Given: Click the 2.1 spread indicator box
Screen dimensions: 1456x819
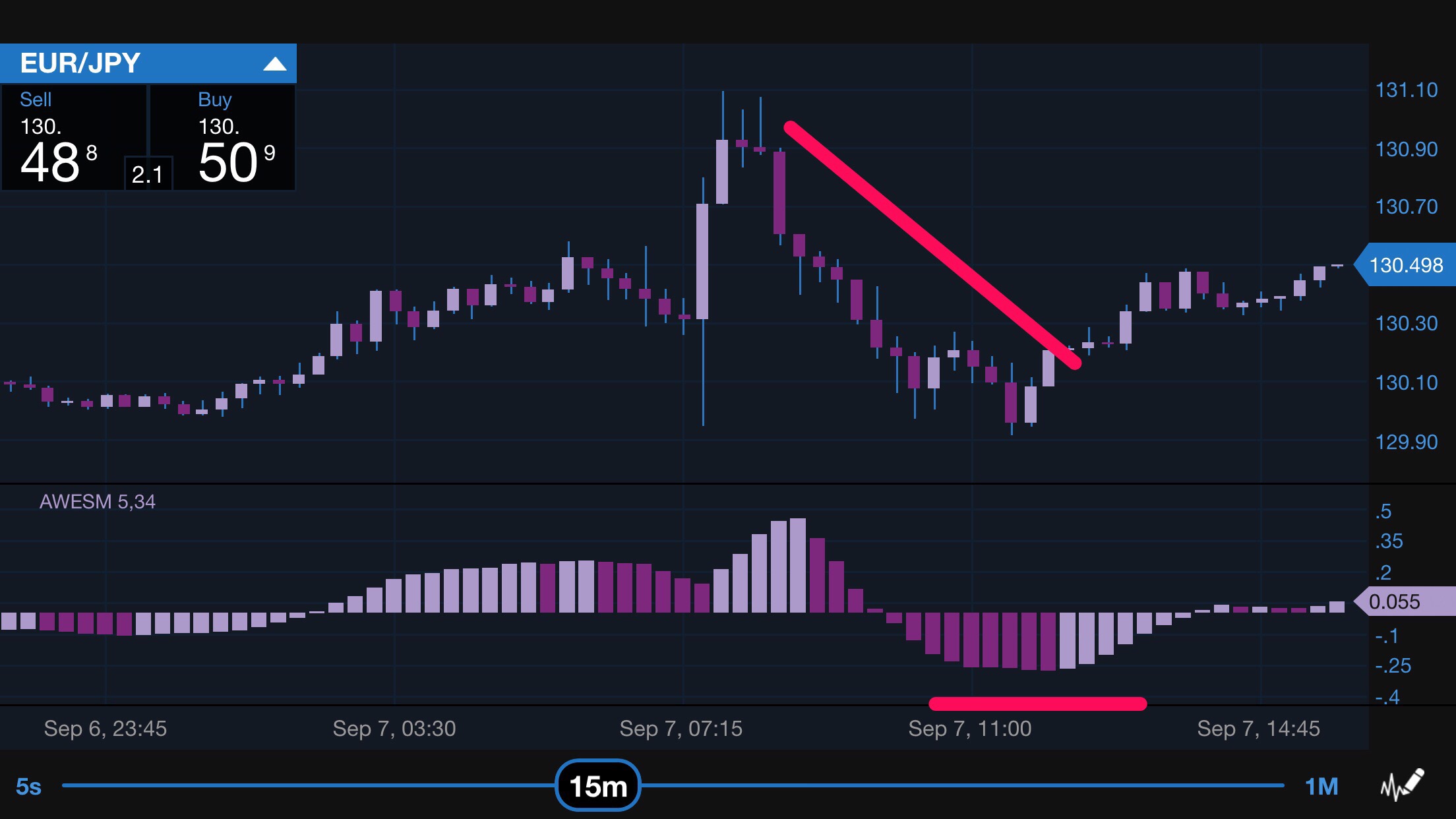Looking at the screenshot, I should [x=148, y=174].
